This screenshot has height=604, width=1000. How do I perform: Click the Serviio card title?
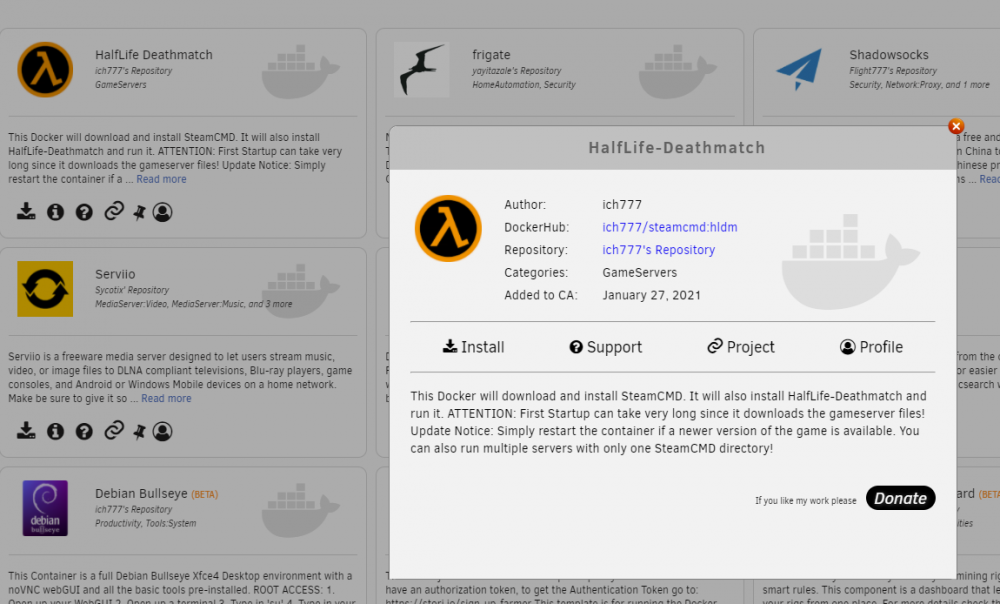[x=115, y=274]
